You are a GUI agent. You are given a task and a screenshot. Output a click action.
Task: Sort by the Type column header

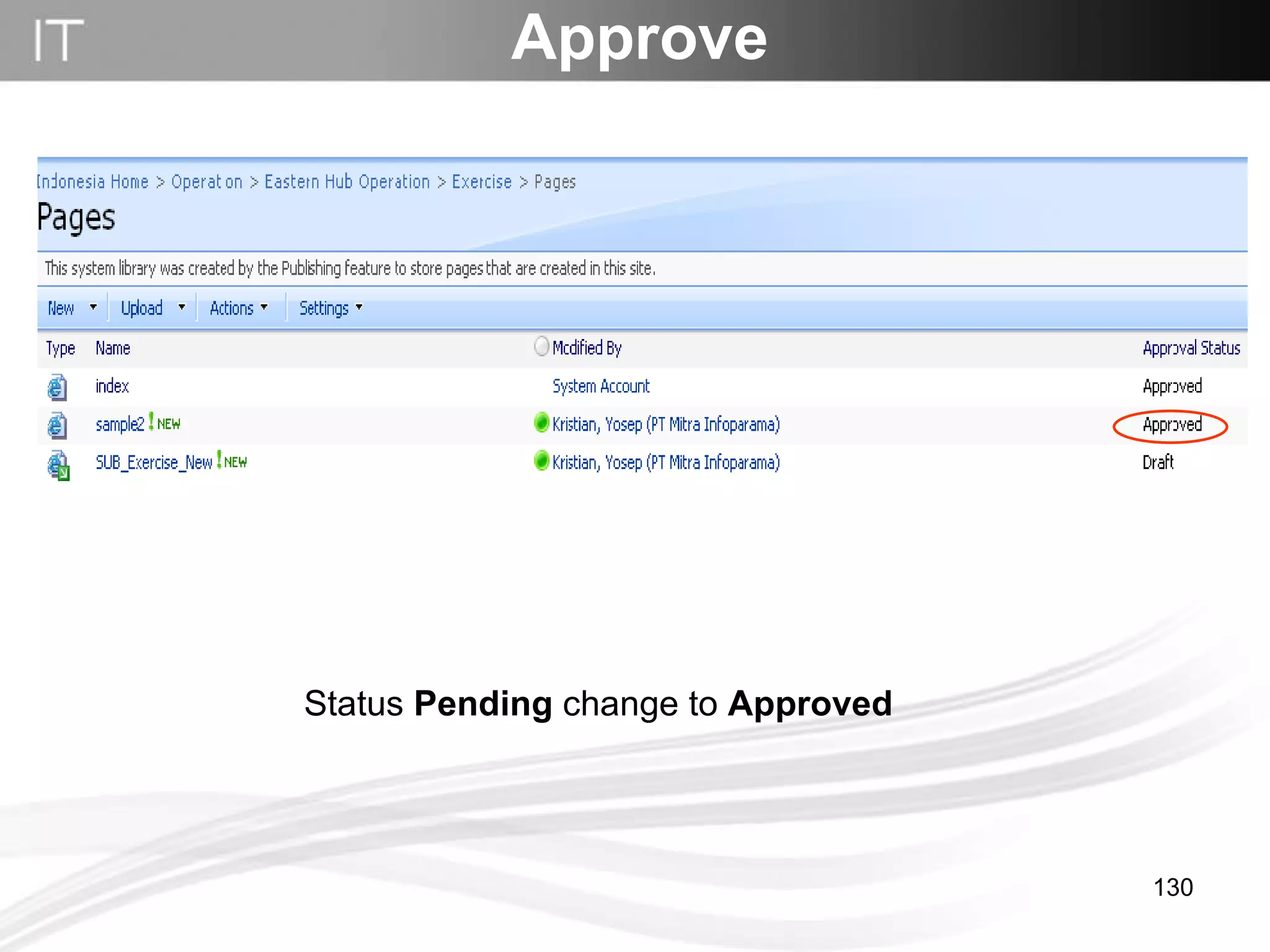click(x=61, y=348)
